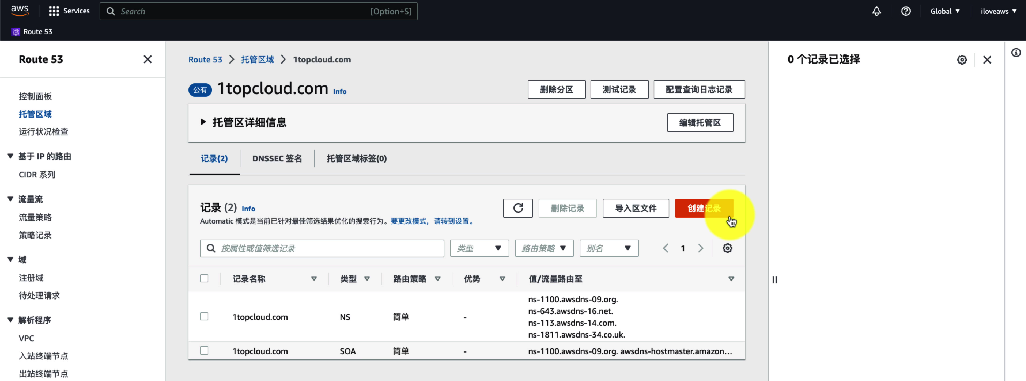Open 控制面板 in the sidebar
This screenshot has width=1026, height=381.
pos(35,96)
